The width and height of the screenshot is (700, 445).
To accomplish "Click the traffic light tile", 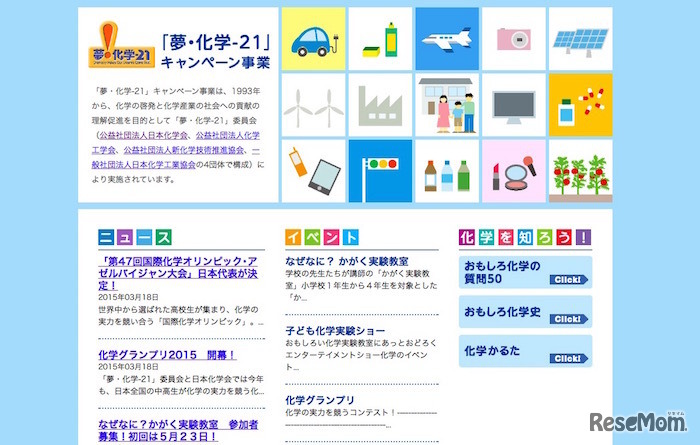I will 380,171.
